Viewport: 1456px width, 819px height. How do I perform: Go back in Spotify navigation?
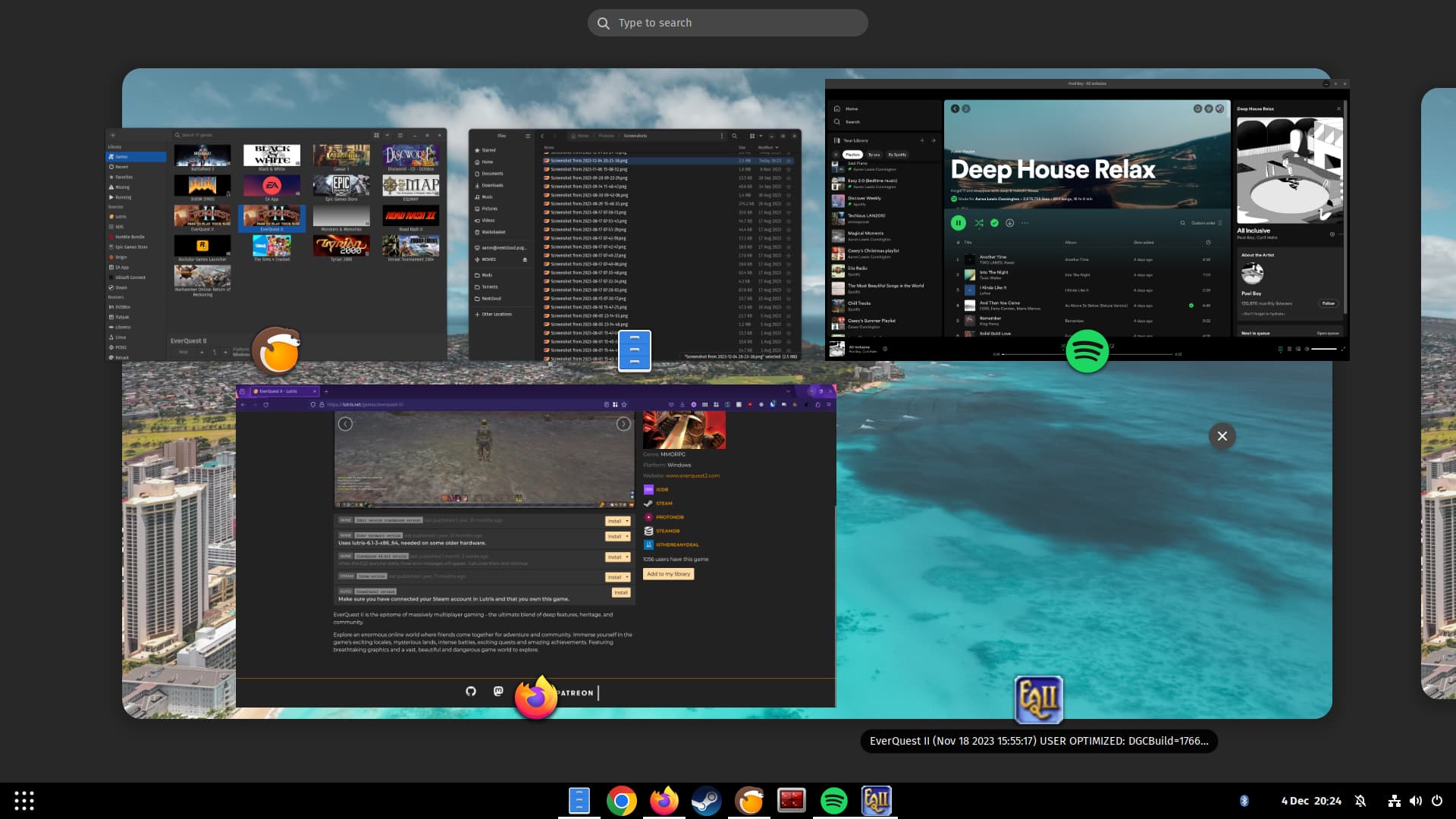click(x=955, y=108)
